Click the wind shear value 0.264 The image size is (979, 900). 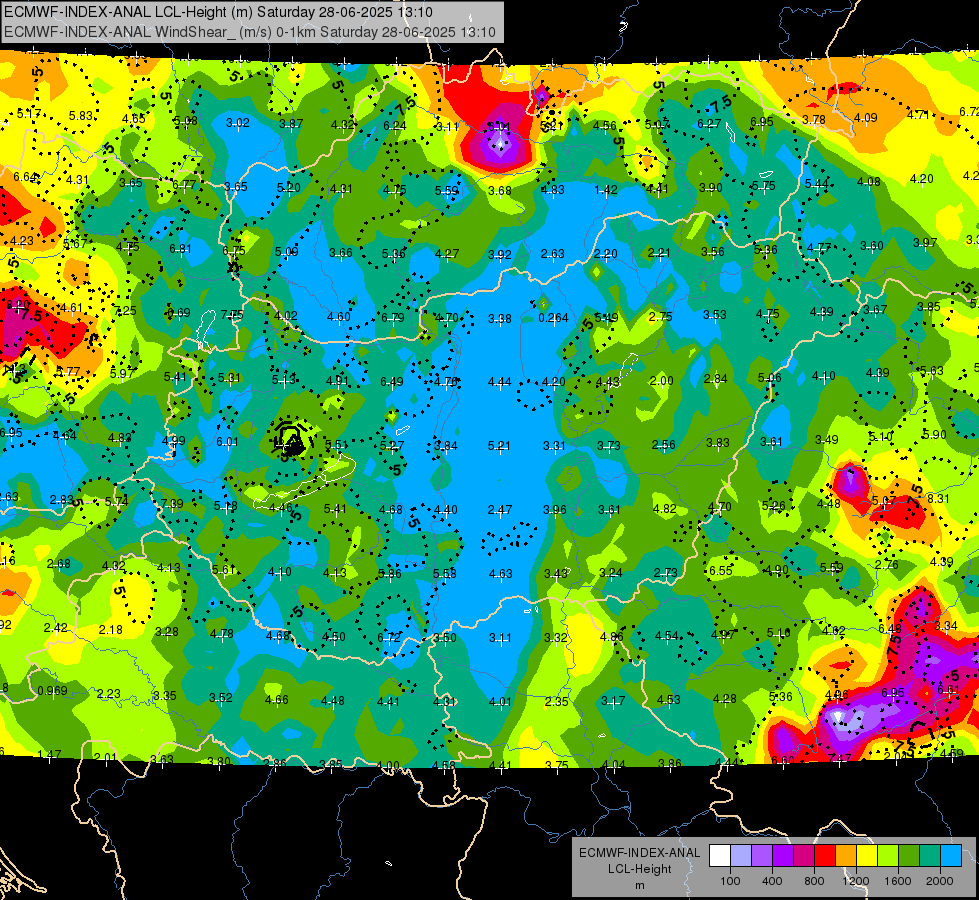(553, 318)
